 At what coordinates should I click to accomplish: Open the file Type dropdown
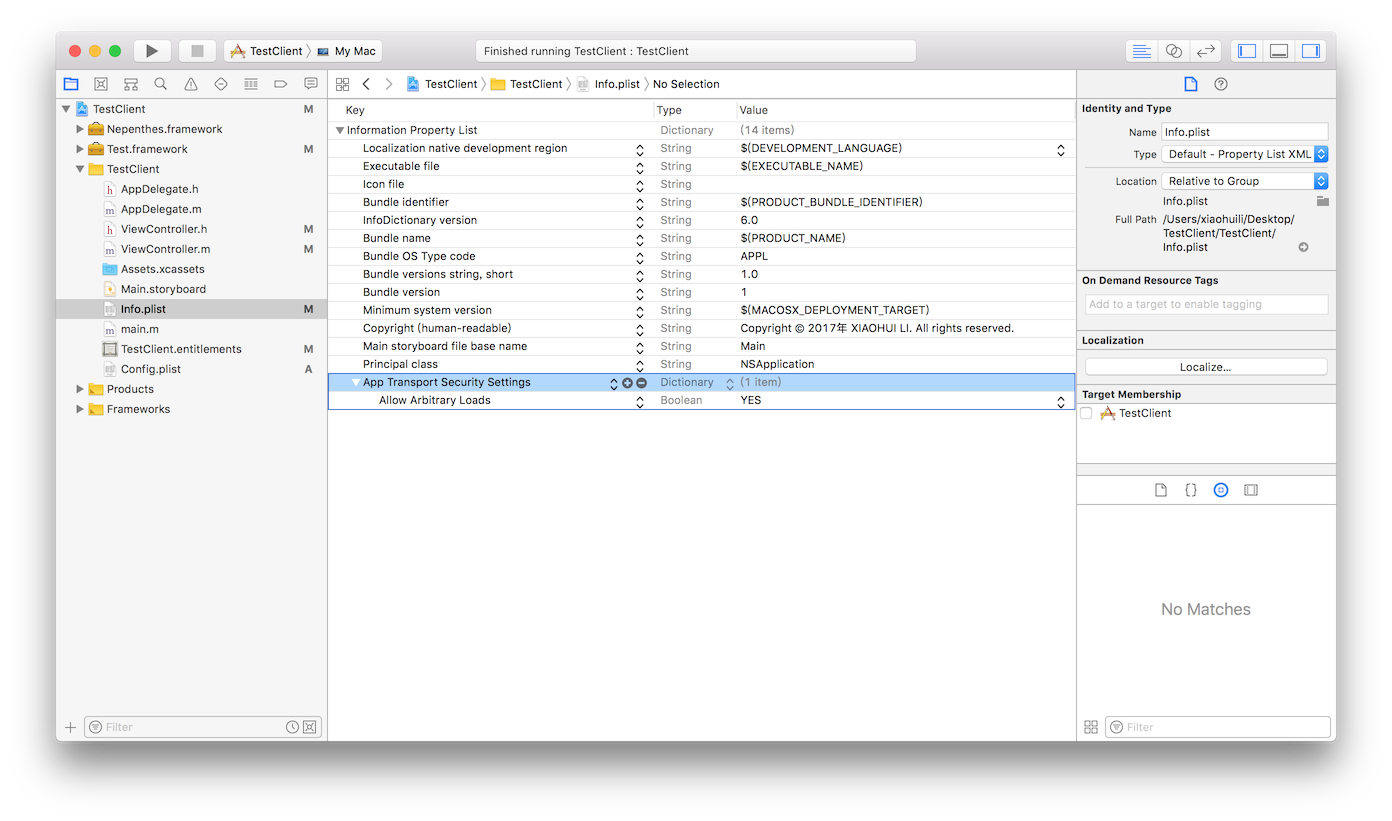coord(1245,154)
